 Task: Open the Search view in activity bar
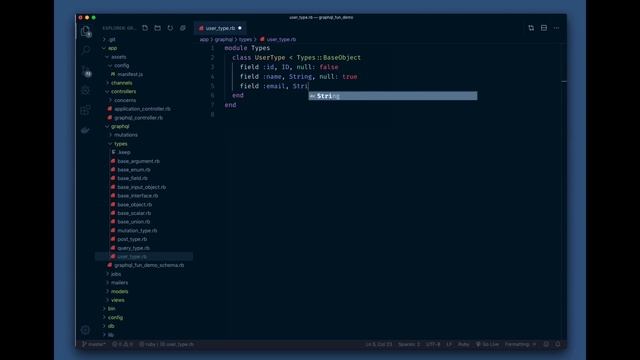click(85, 51)
